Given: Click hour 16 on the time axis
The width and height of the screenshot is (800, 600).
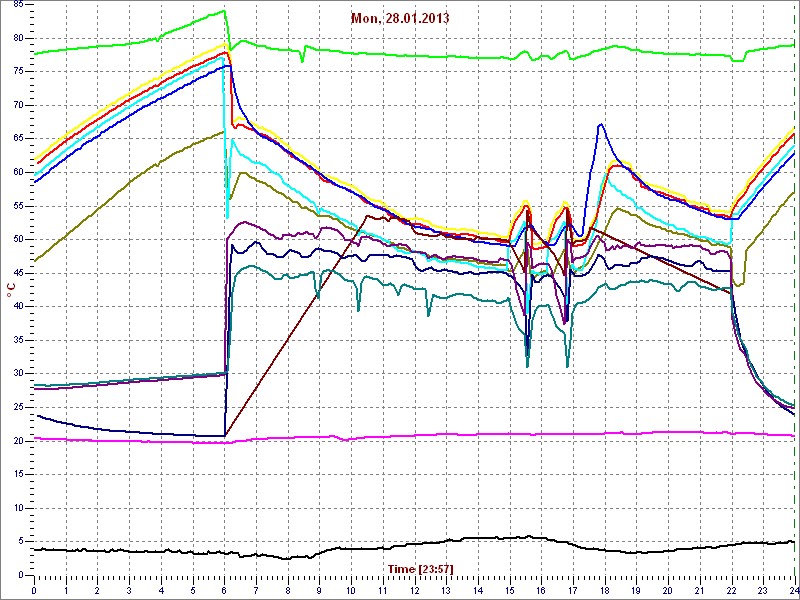Looking at the screenshot, I should [x=541, y=591].
